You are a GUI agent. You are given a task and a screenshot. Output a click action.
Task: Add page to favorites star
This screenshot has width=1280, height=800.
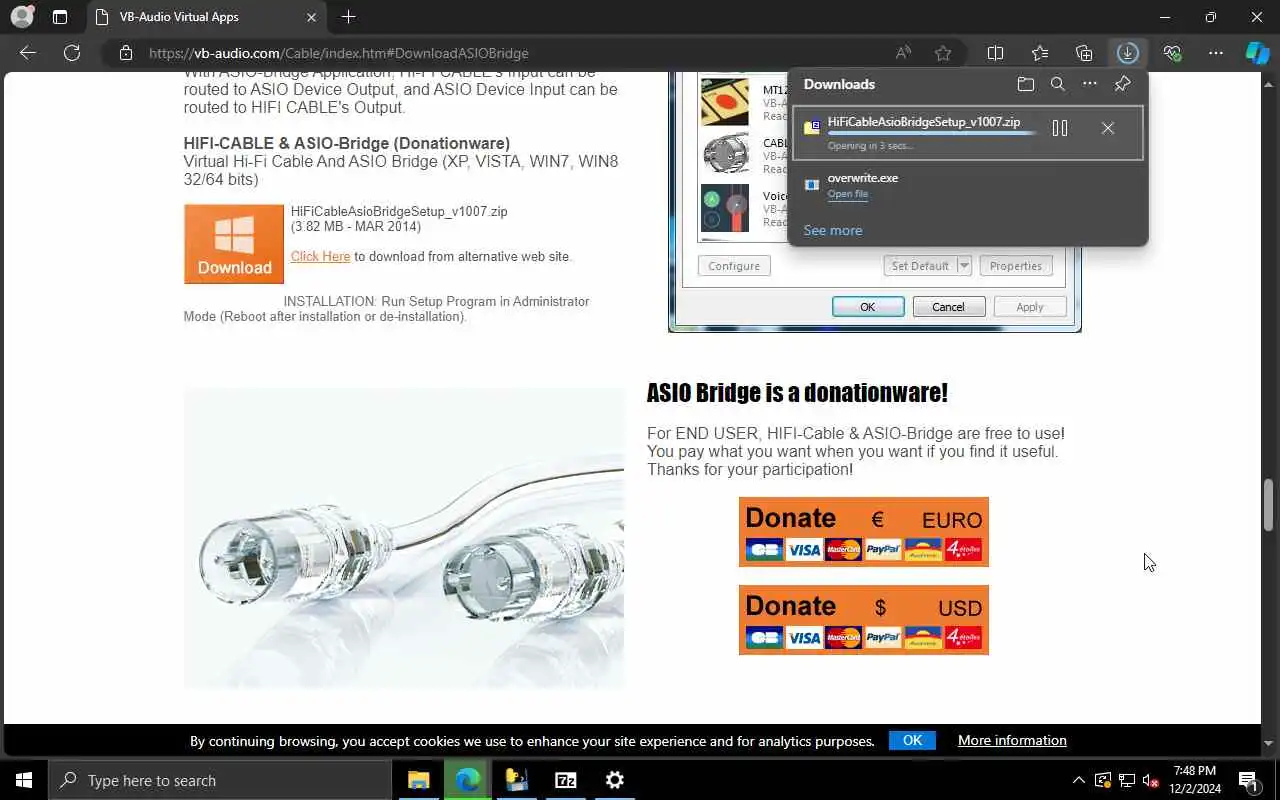[943, 53]
